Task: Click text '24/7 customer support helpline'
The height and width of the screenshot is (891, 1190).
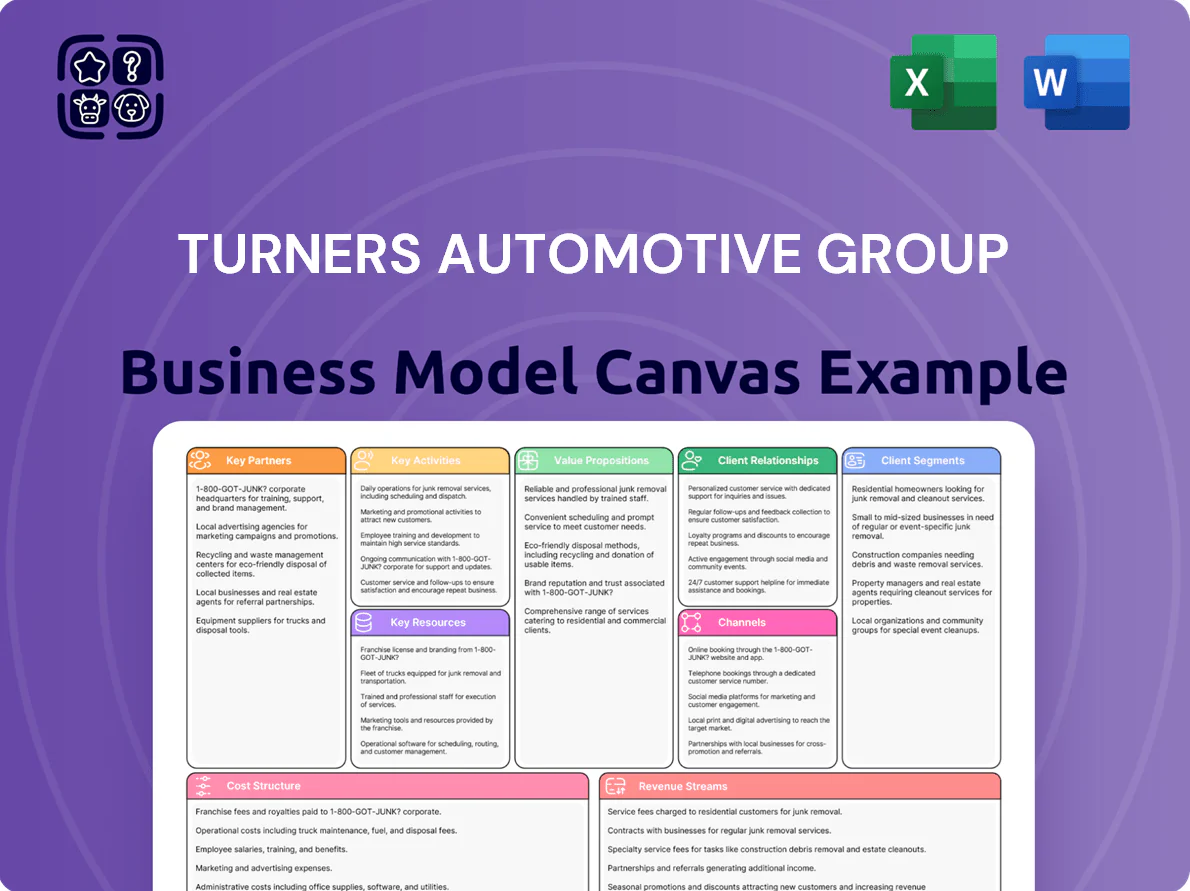Action: [x=759, y=587]
